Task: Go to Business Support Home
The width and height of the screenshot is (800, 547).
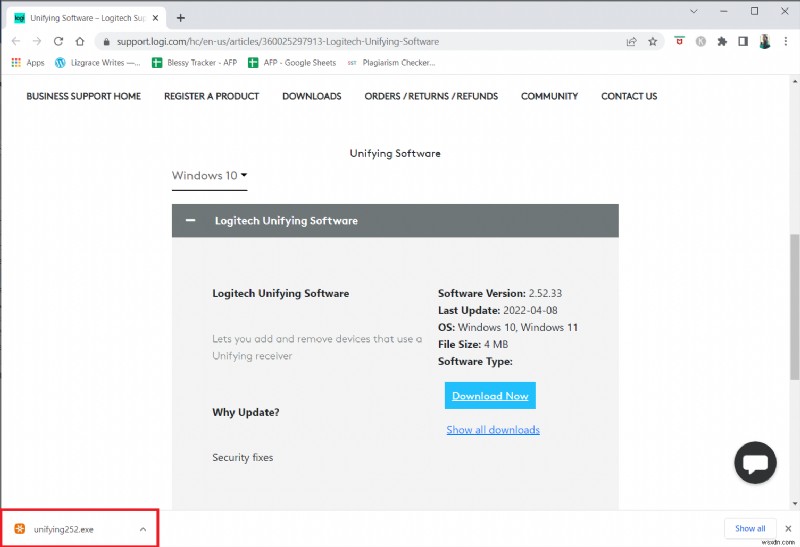Action: tap(84, 96)
